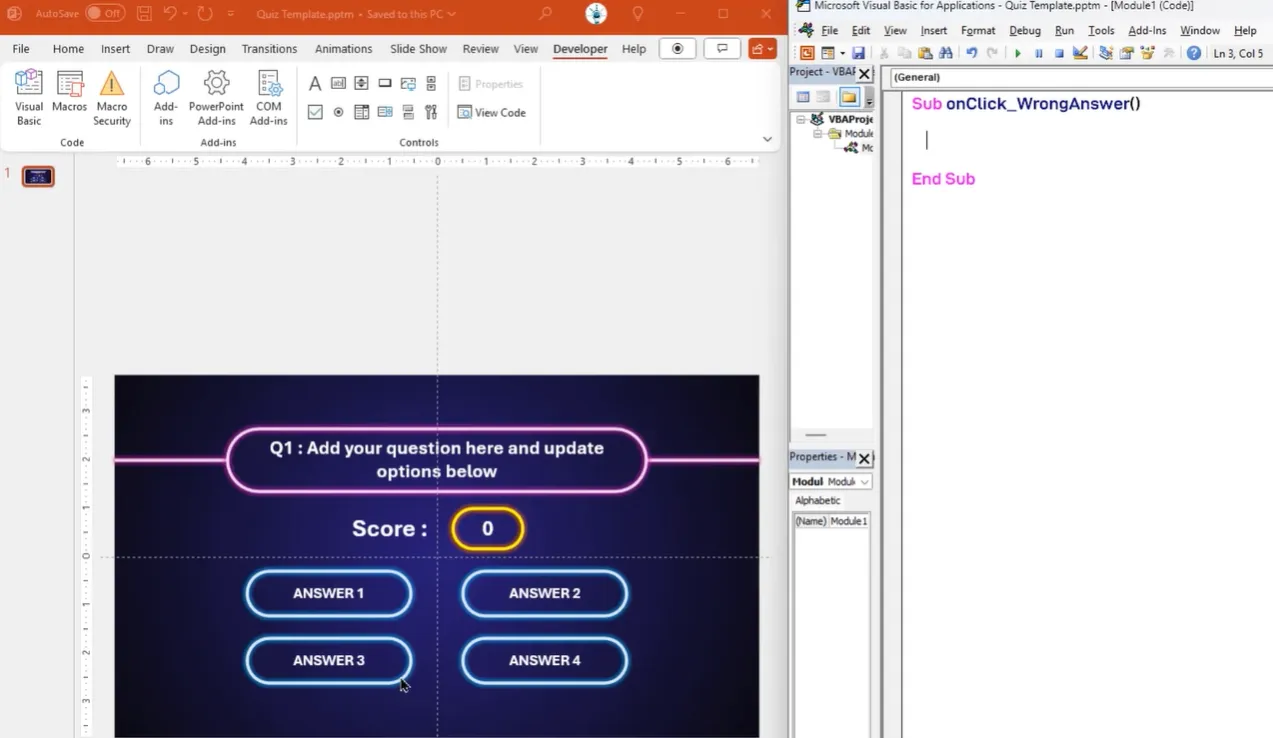Collapse the VBAProject tree node
The height and width of the screenshot is (738, 1273).
[801, 119]
